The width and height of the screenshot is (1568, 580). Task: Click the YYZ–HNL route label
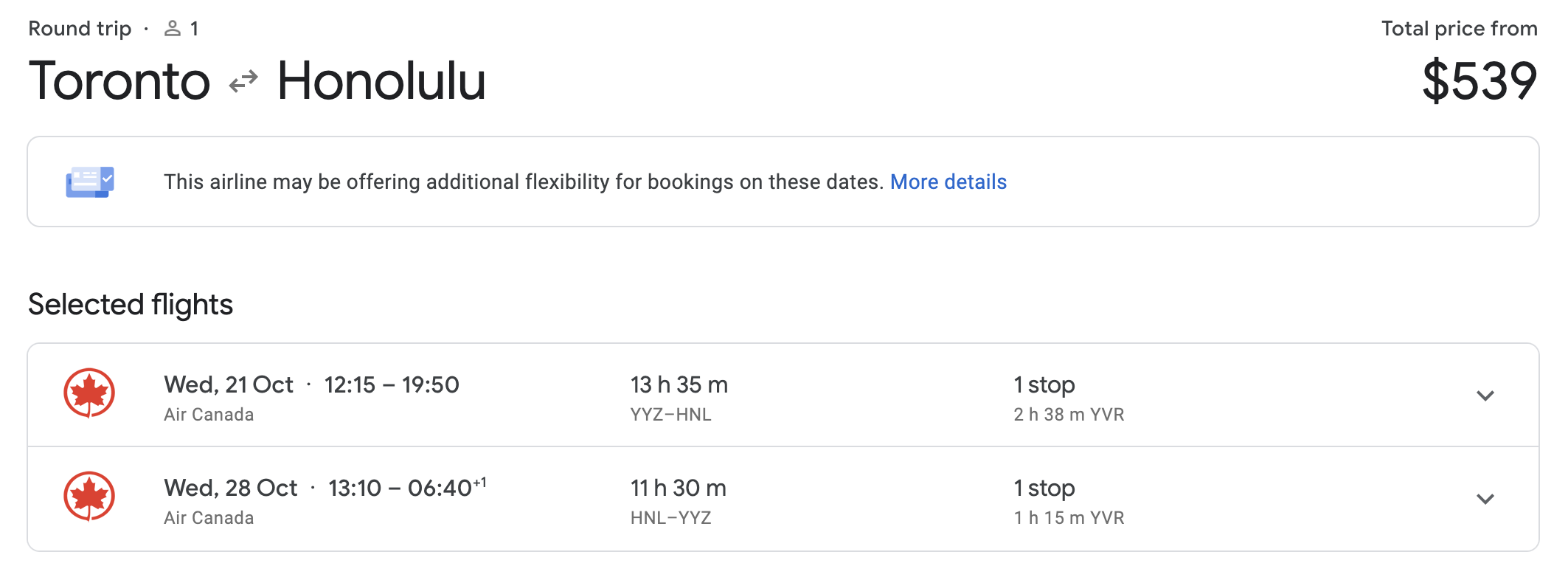670,415
